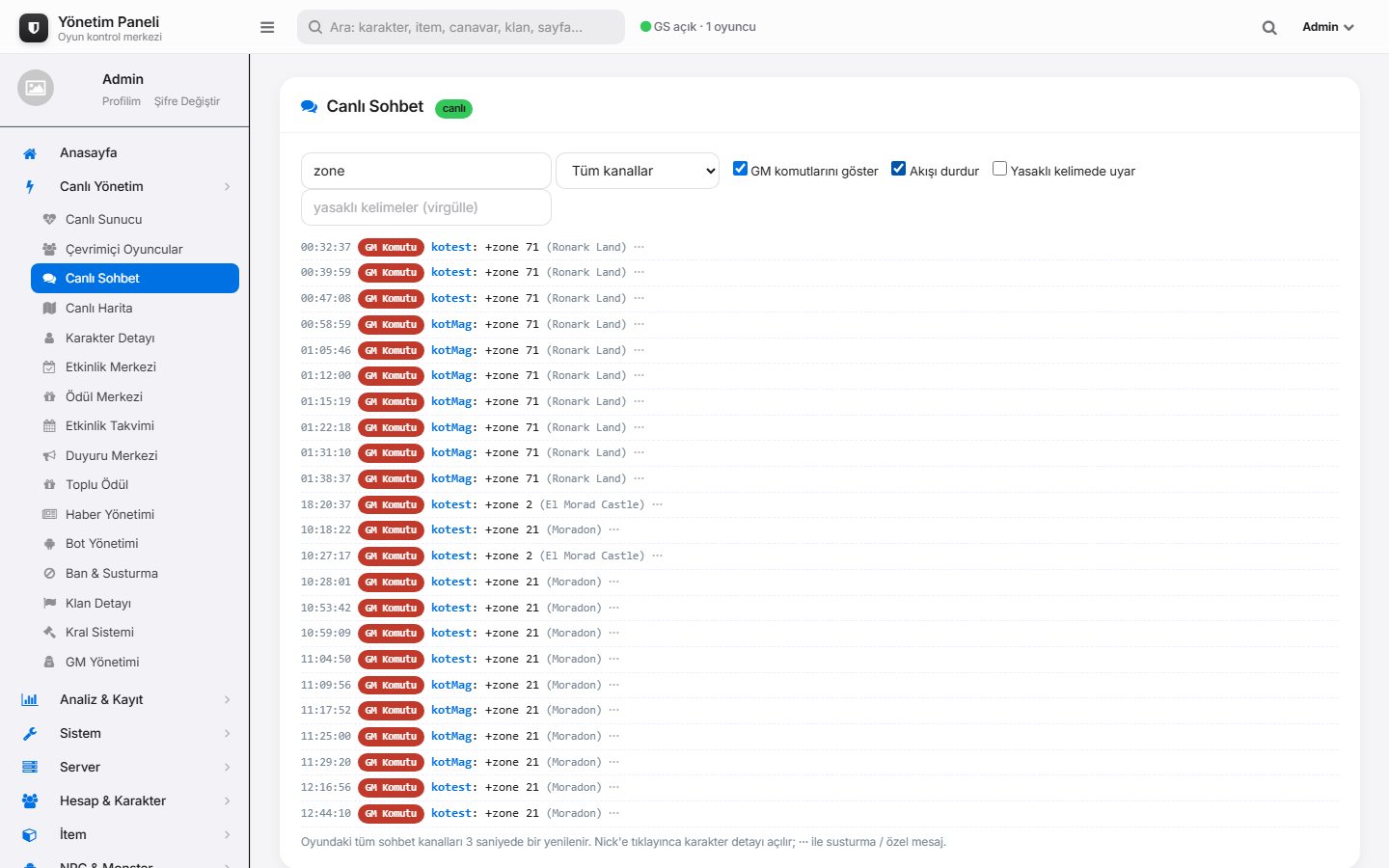Click the global search box in header
This screenshot has height=868, width=1389.
pos(461,27)
